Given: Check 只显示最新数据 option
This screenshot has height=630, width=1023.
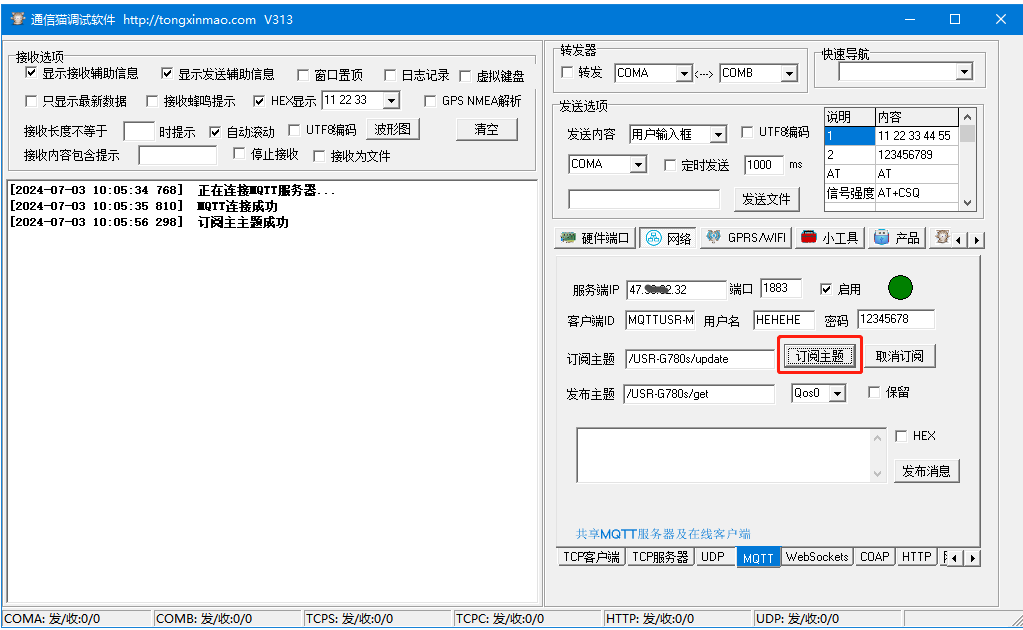Looking at the screenshot, I should click(31, 101).
